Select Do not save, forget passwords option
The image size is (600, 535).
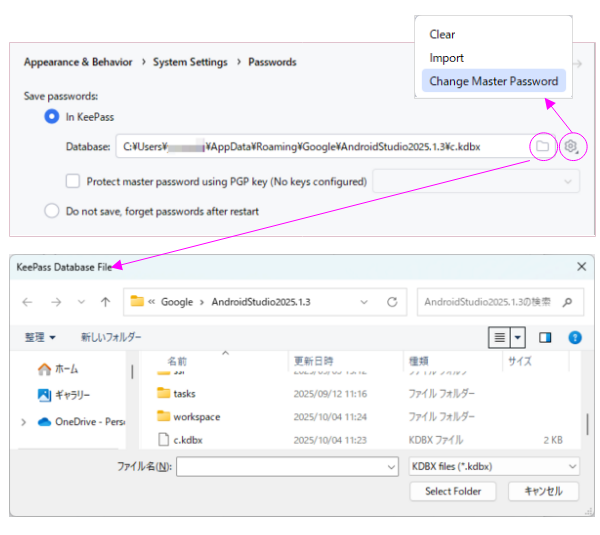pyautogui.click(x=52, y=211)
